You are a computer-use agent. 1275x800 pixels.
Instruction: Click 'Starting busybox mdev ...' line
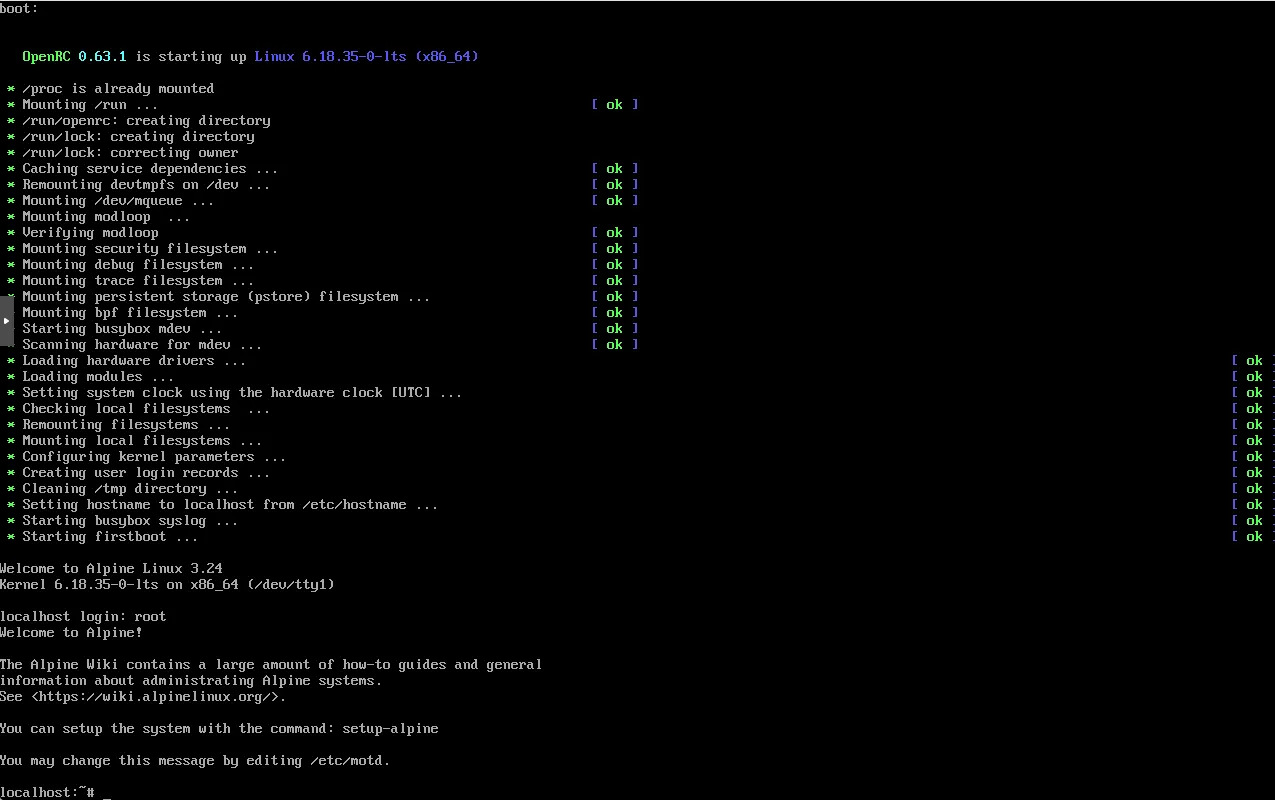coord(122,328)
